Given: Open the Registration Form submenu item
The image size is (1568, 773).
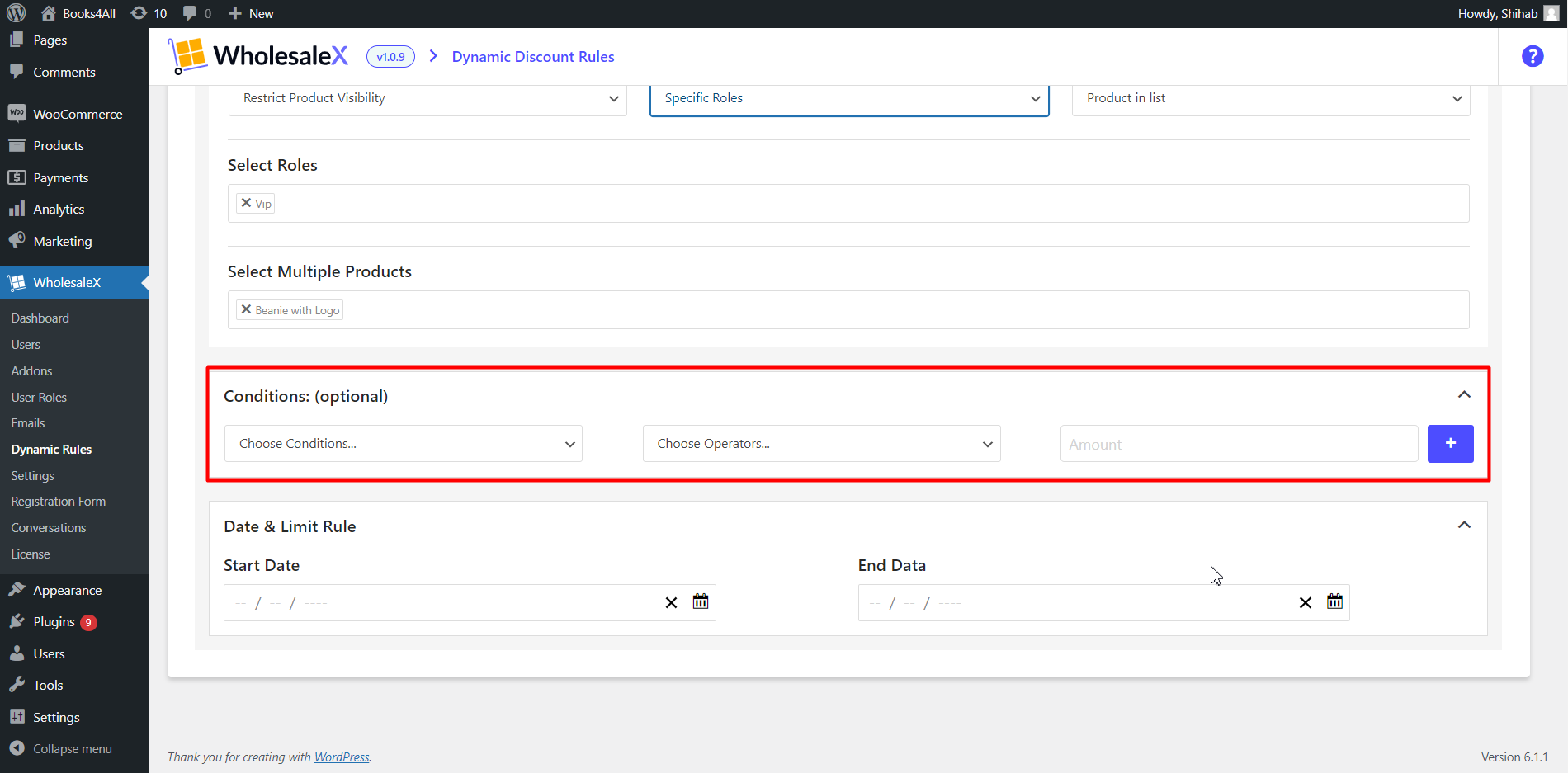Looking at the screenshot, I should [x=59, y=502].
